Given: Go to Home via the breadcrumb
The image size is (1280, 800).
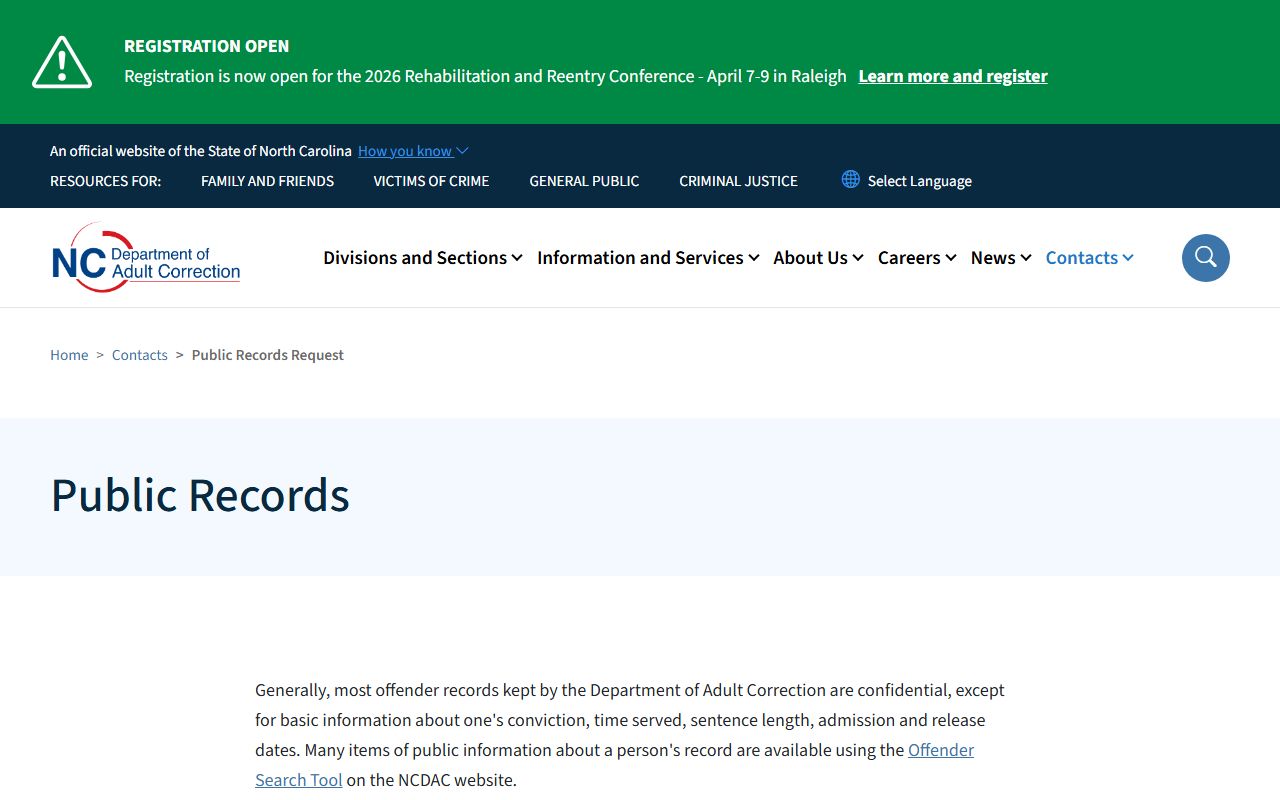Looking at the screenshot, I should coord(69,355).
